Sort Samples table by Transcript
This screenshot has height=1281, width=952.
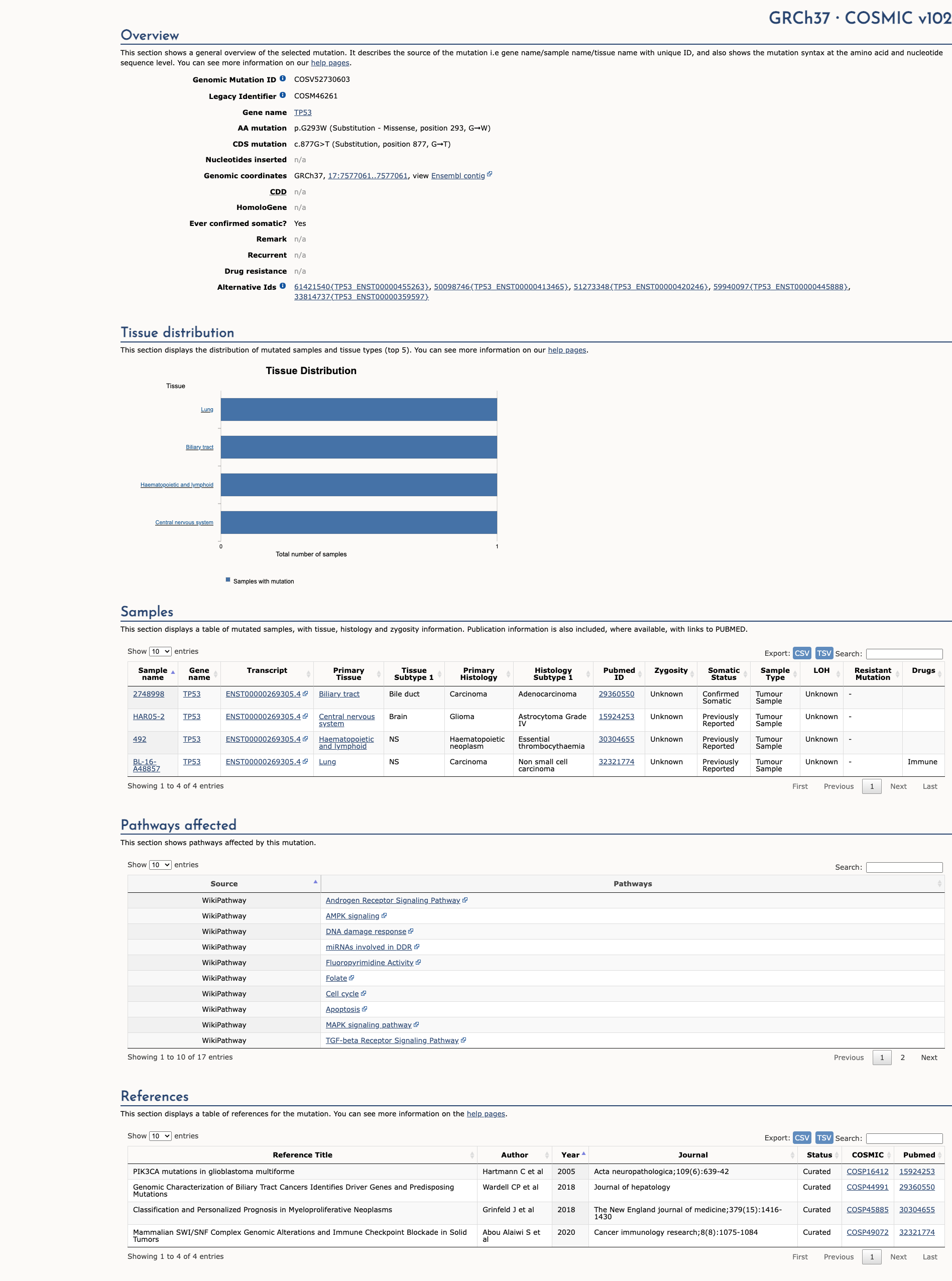[267, 674]
